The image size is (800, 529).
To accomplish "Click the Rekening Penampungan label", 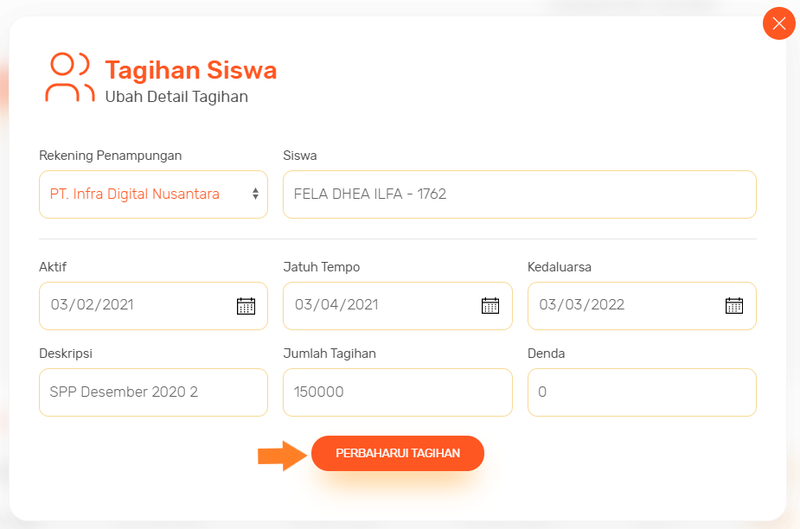I will (110, 156).
